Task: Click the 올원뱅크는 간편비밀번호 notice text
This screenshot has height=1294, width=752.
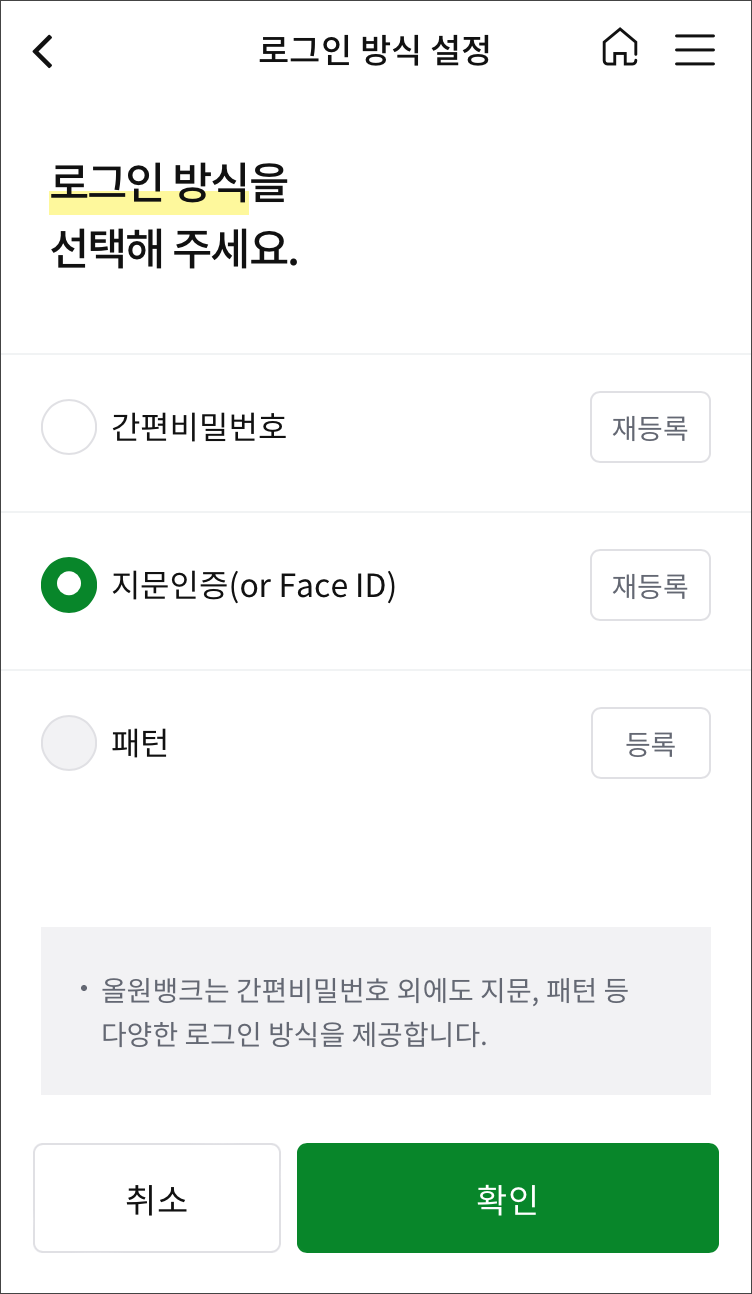Action: (x=365, y=991)
